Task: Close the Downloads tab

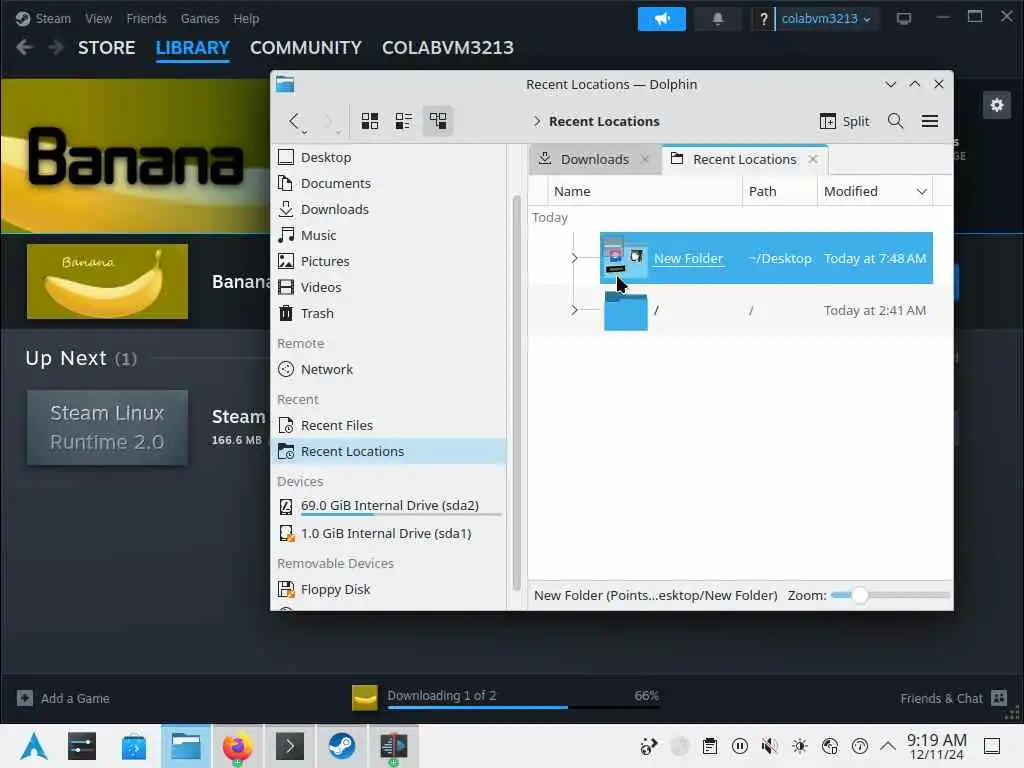Action: click(x=645, y=159)
